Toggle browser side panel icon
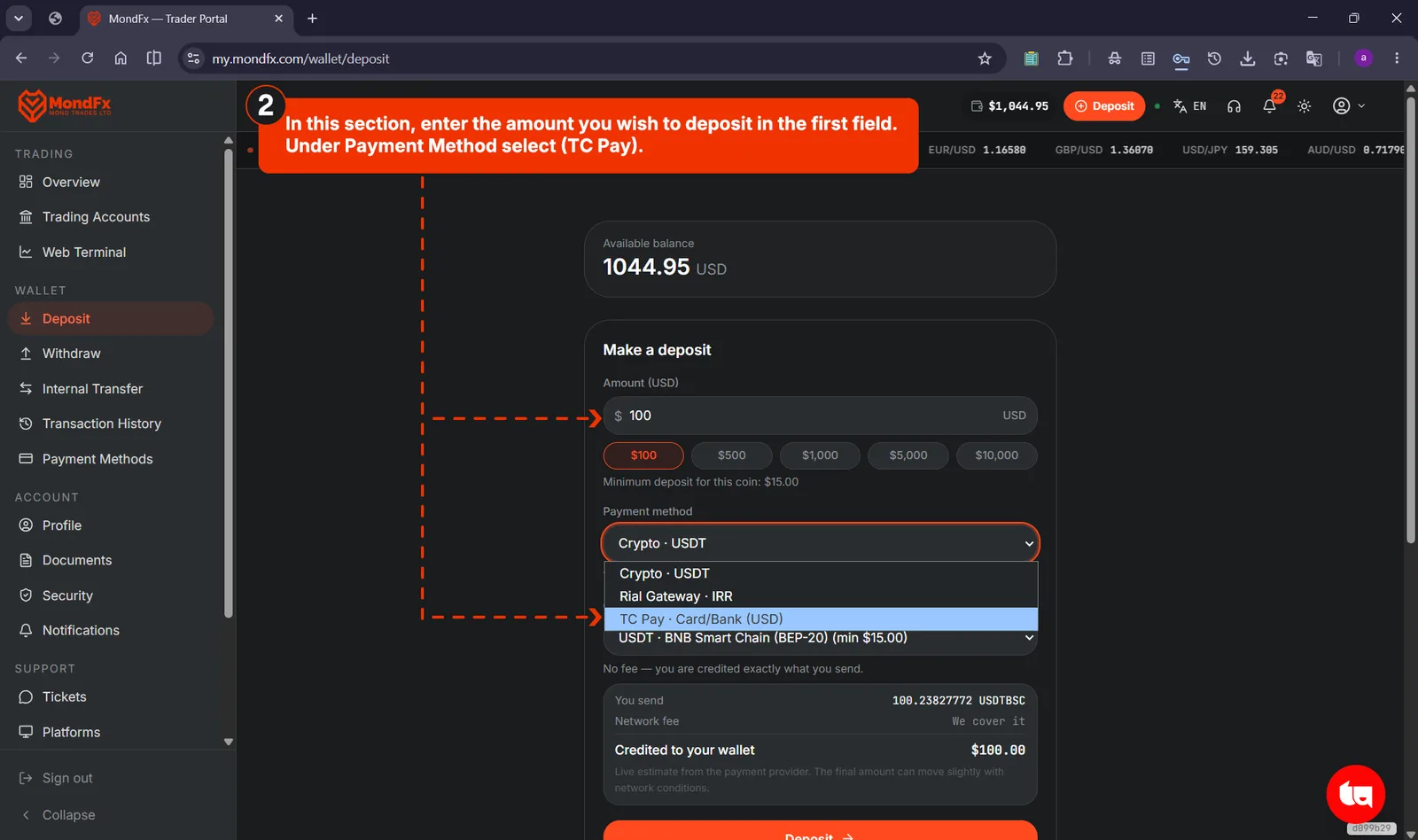1418x840 pixels. point(153,58)
